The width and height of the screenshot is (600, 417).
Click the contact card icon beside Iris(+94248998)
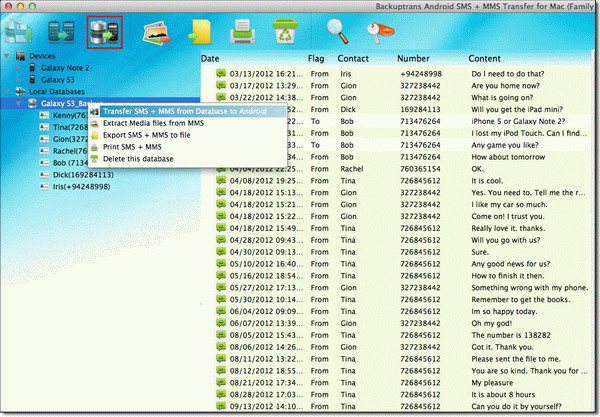tap(44, 187)
